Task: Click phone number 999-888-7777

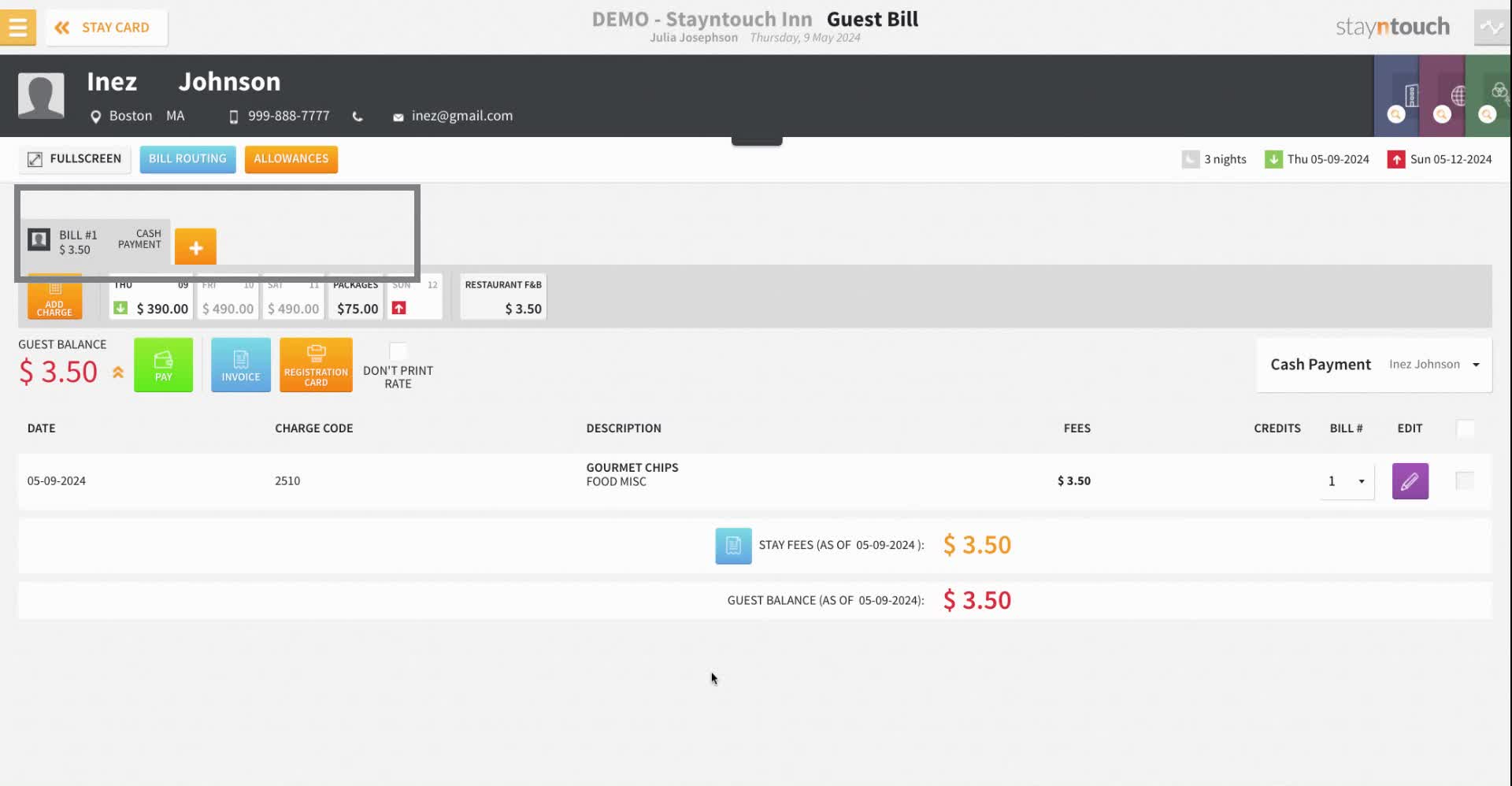Action: coord(289,116)
